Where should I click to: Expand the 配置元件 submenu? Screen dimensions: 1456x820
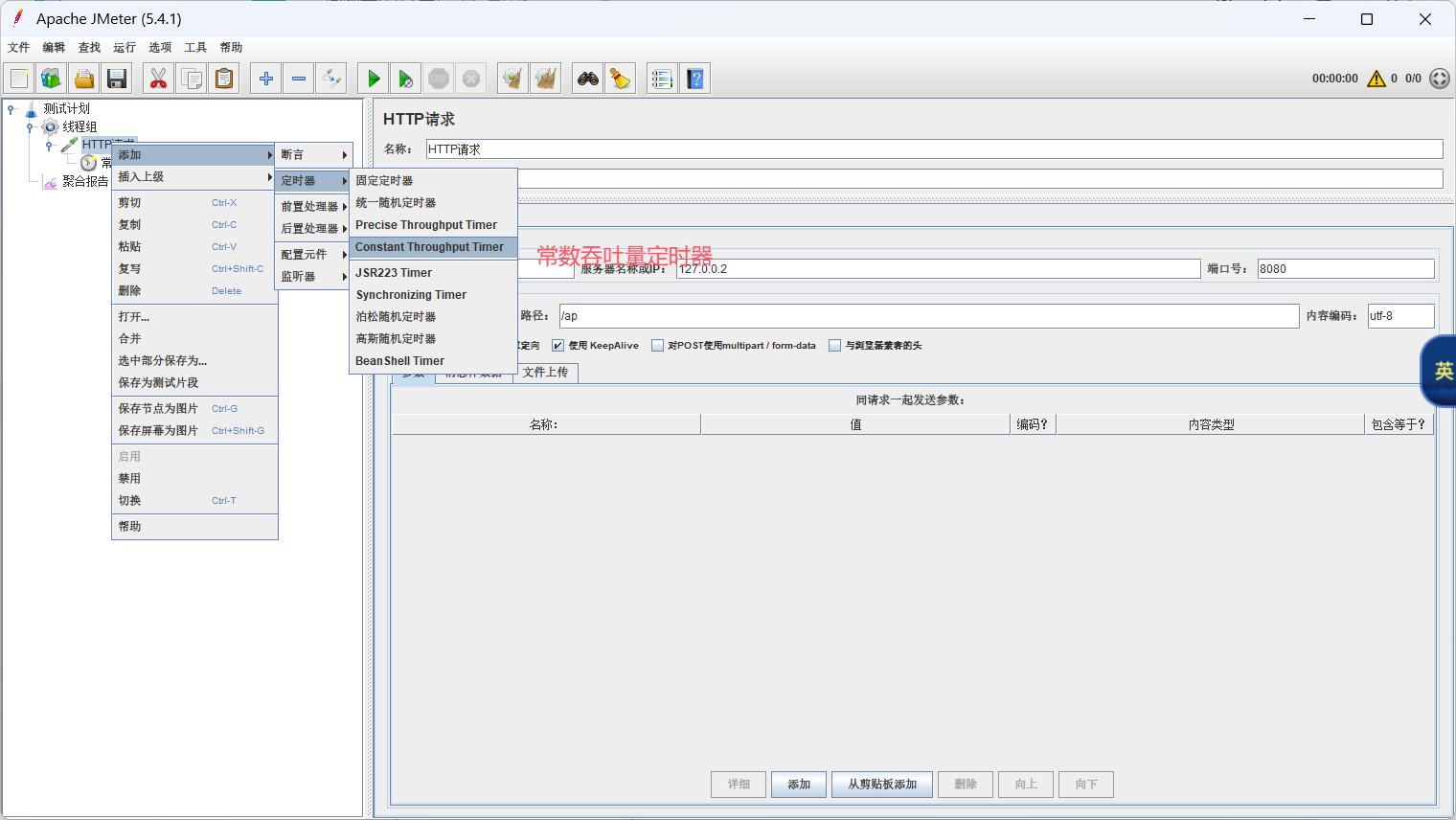click(313, 255)
